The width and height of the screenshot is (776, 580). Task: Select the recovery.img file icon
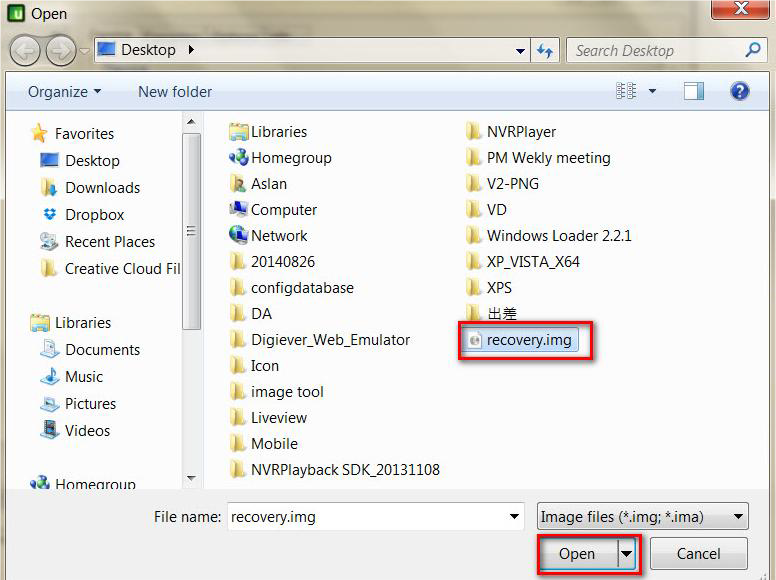coord(475,340)
